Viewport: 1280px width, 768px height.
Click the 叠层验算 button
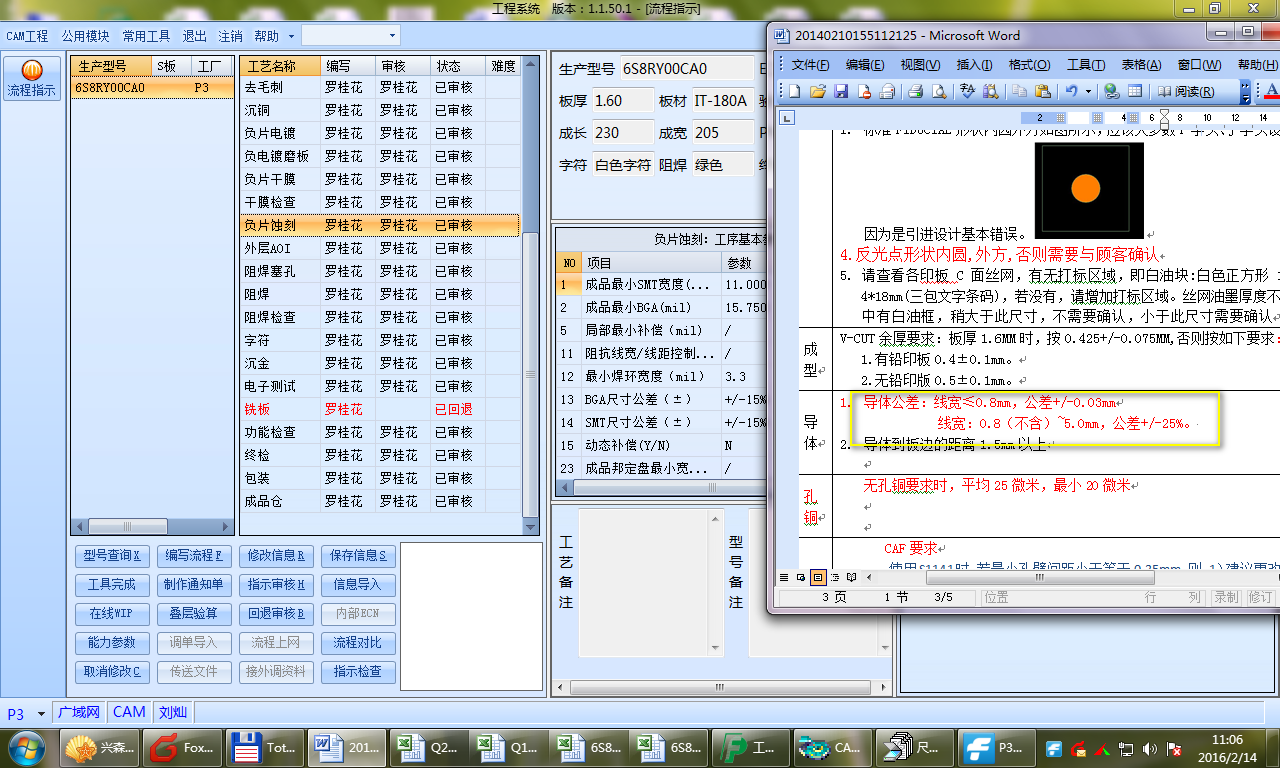(194, 613)
